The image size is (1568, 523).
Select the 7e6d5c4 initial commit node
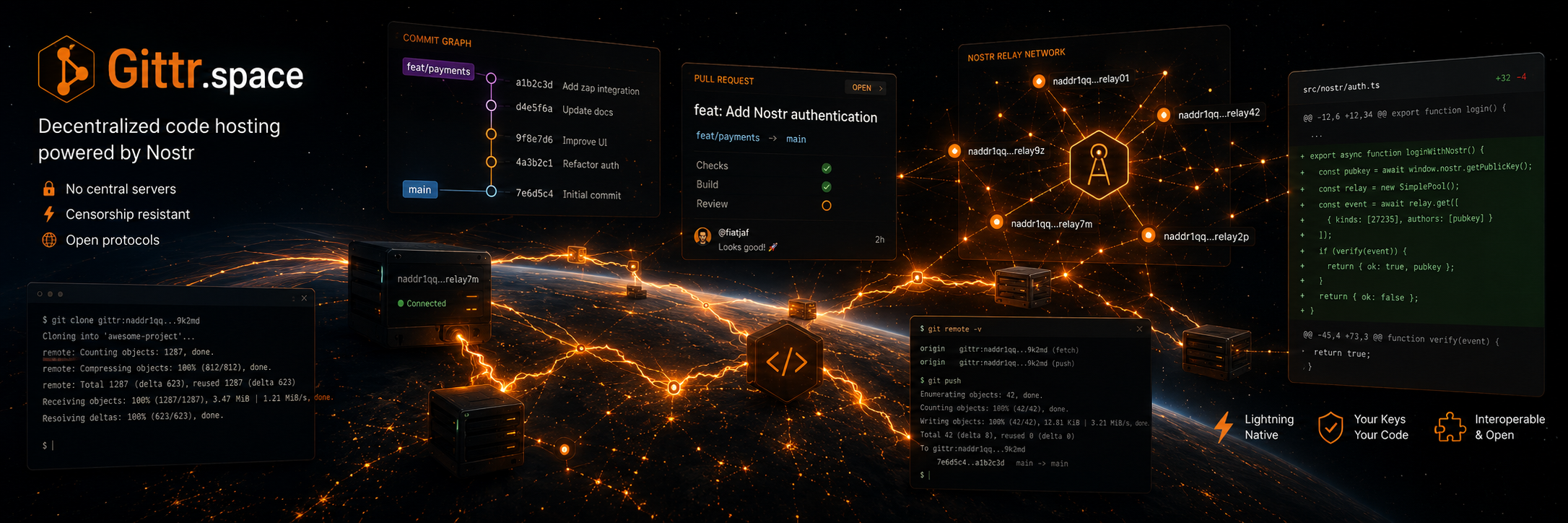point(491,191)
